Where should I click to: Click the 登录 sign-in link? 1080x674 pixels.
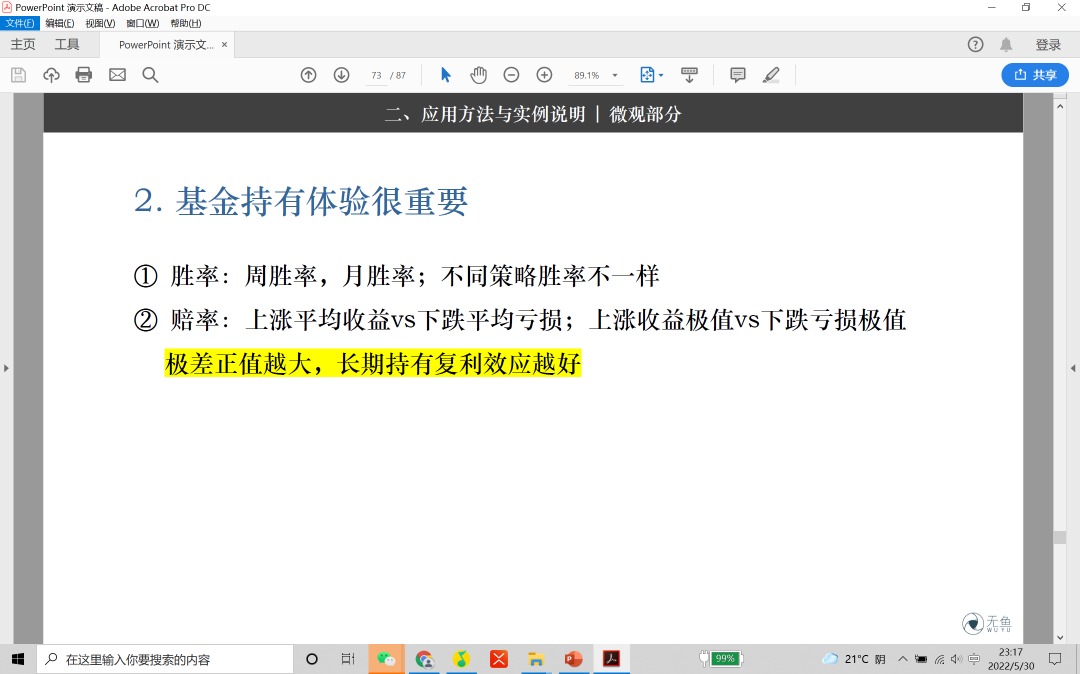point(1048,44)
